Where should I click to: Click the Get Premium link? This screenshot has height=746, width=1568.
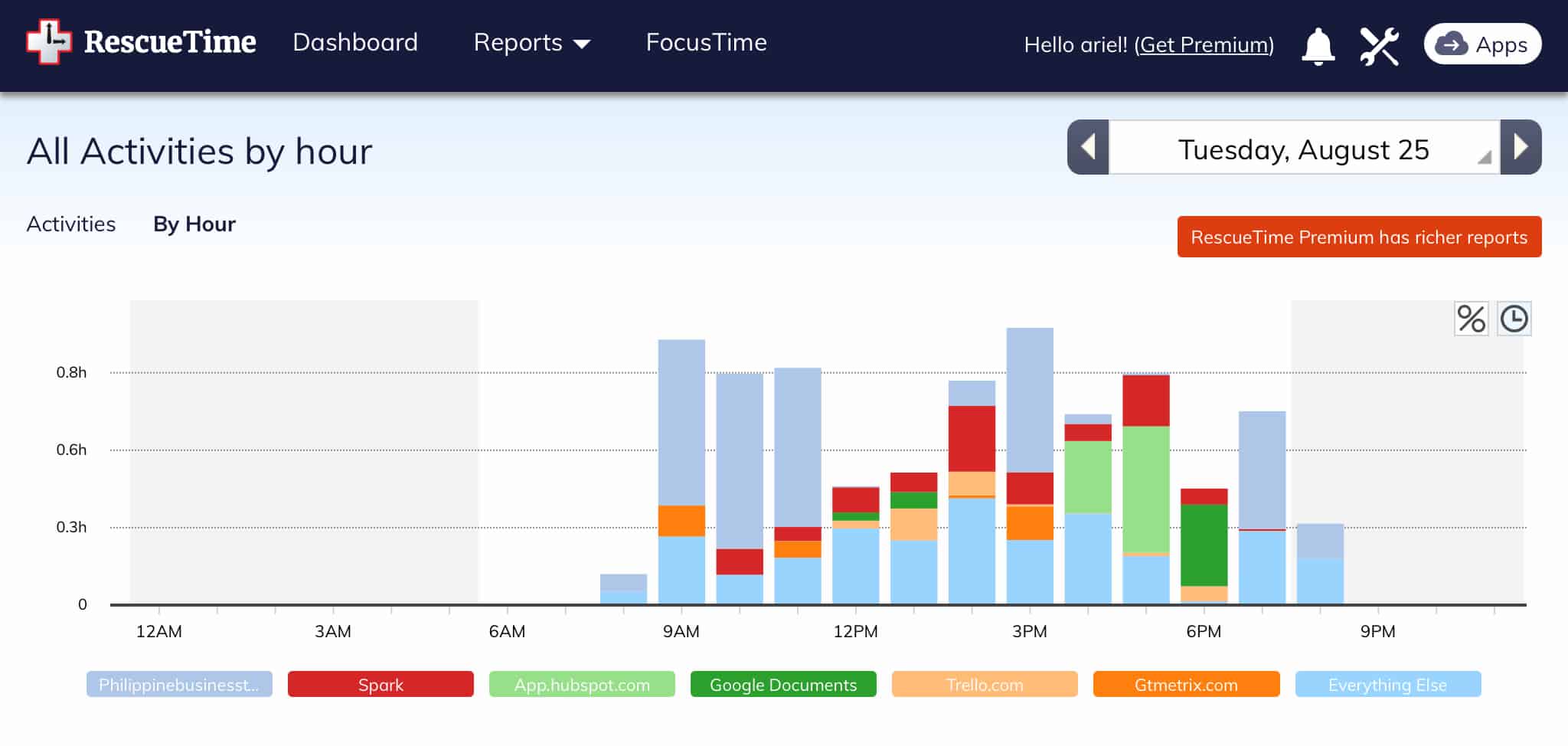click(x=1204, y=44)
